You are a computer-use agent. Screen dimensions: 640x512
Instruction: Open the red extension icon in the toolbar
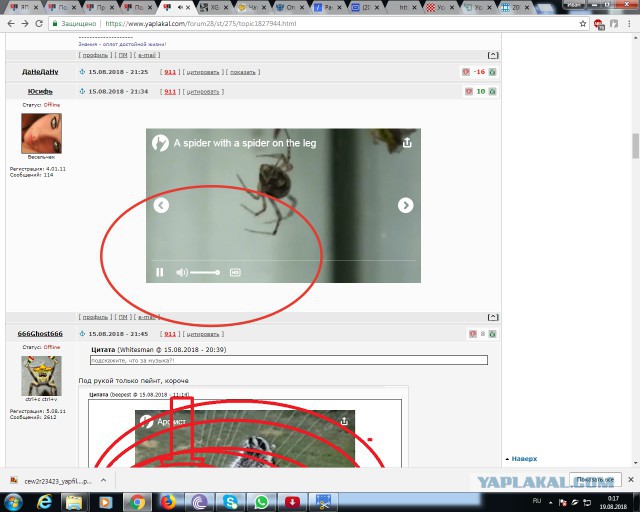[x=599, y=24]
